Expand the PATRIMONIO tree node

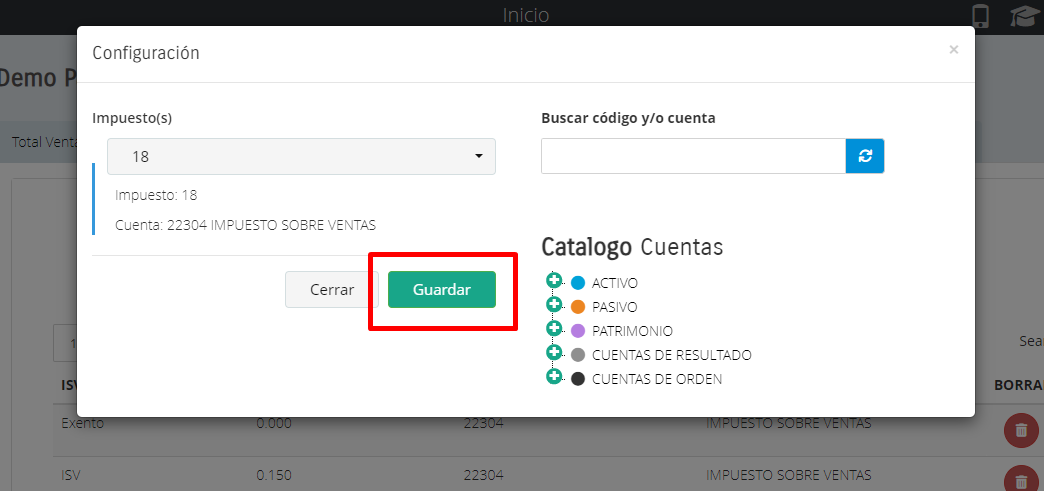pyautogui.click(x=553, y=328)
